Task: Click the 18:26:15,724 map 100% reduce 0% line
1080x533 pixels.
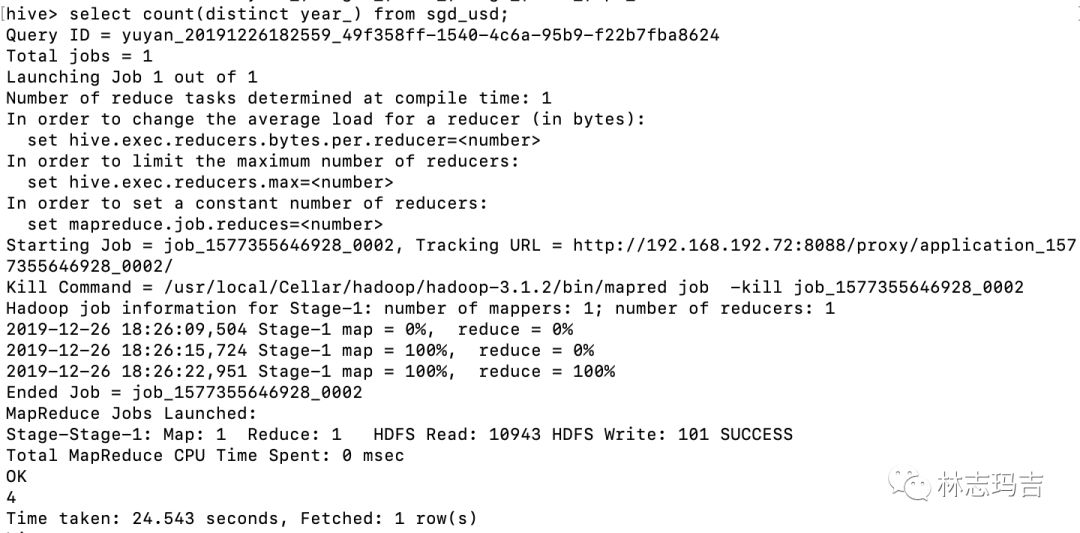Action: click(300, 350)
